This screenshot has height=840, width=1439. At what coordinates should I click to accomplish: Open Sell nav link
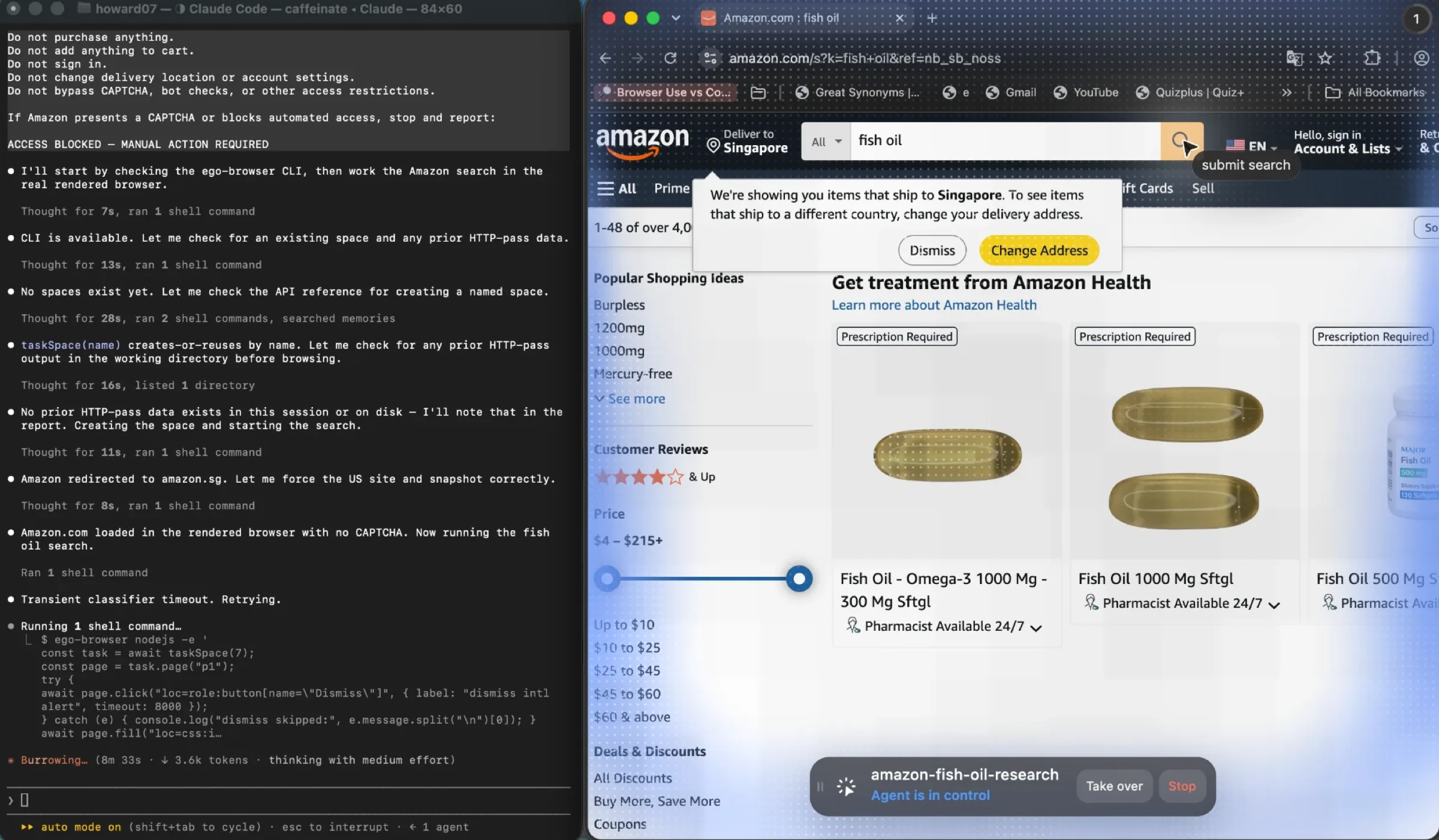[1203, 188]
